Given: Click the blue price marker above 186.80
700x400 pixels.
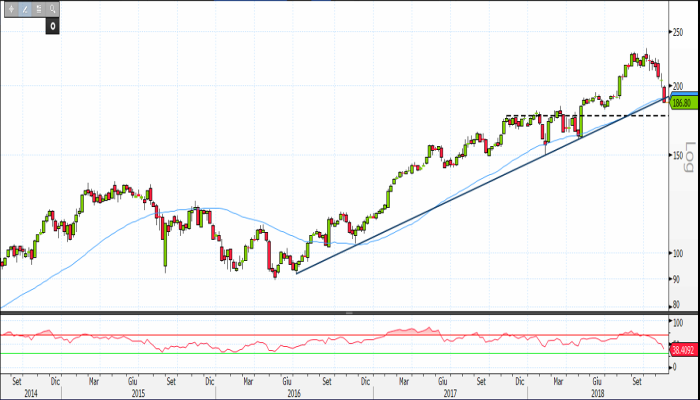Looking at the screenshot, I should tap(684, 94).
